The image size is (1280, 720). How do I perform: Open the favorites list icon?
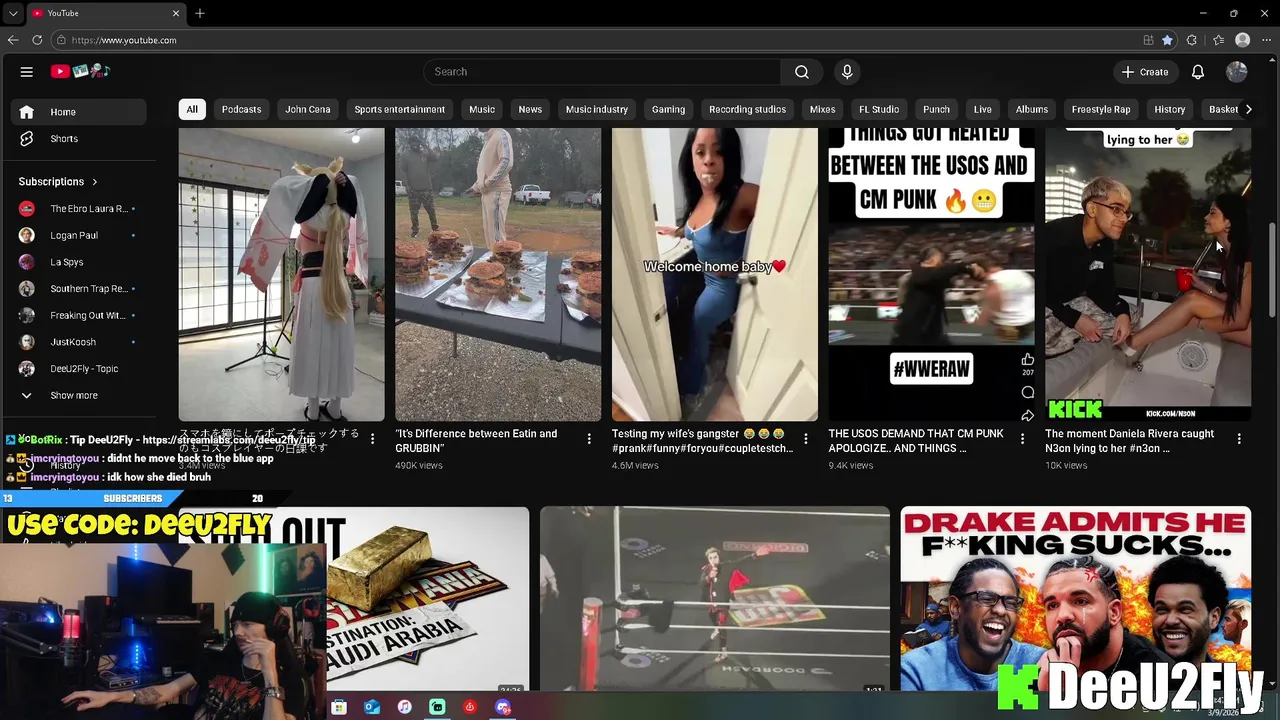coord(1218,40)
